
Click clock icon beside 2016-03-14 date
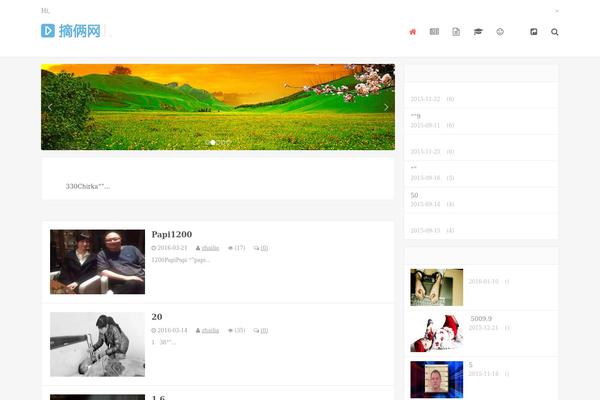coord(154,330)
